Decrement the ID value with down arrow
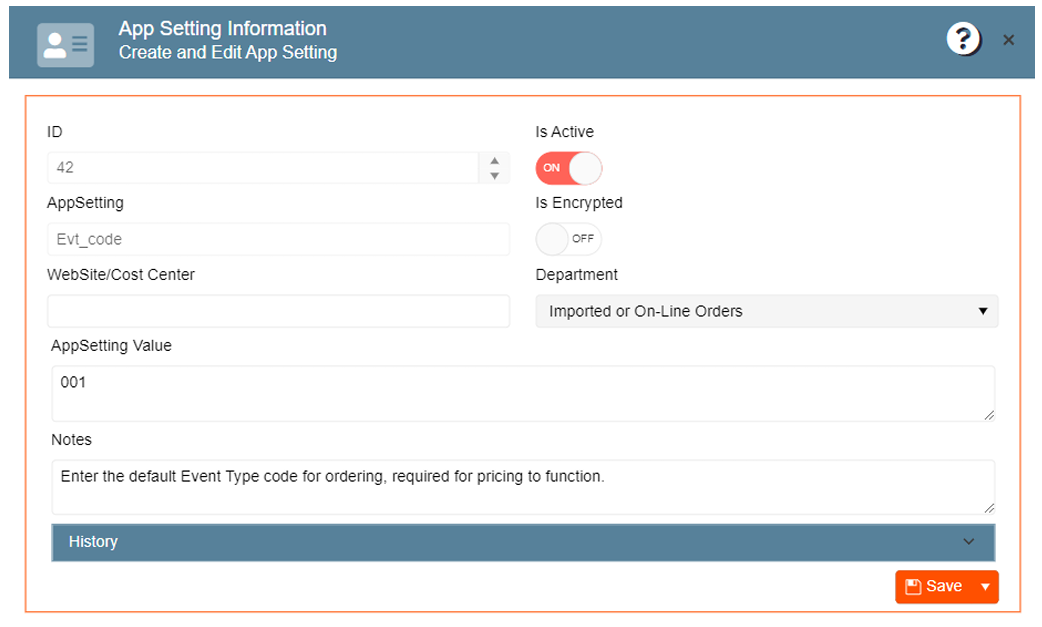This screenshot has width=1042, height=627. pyautogui.click(x=494, y=176)
